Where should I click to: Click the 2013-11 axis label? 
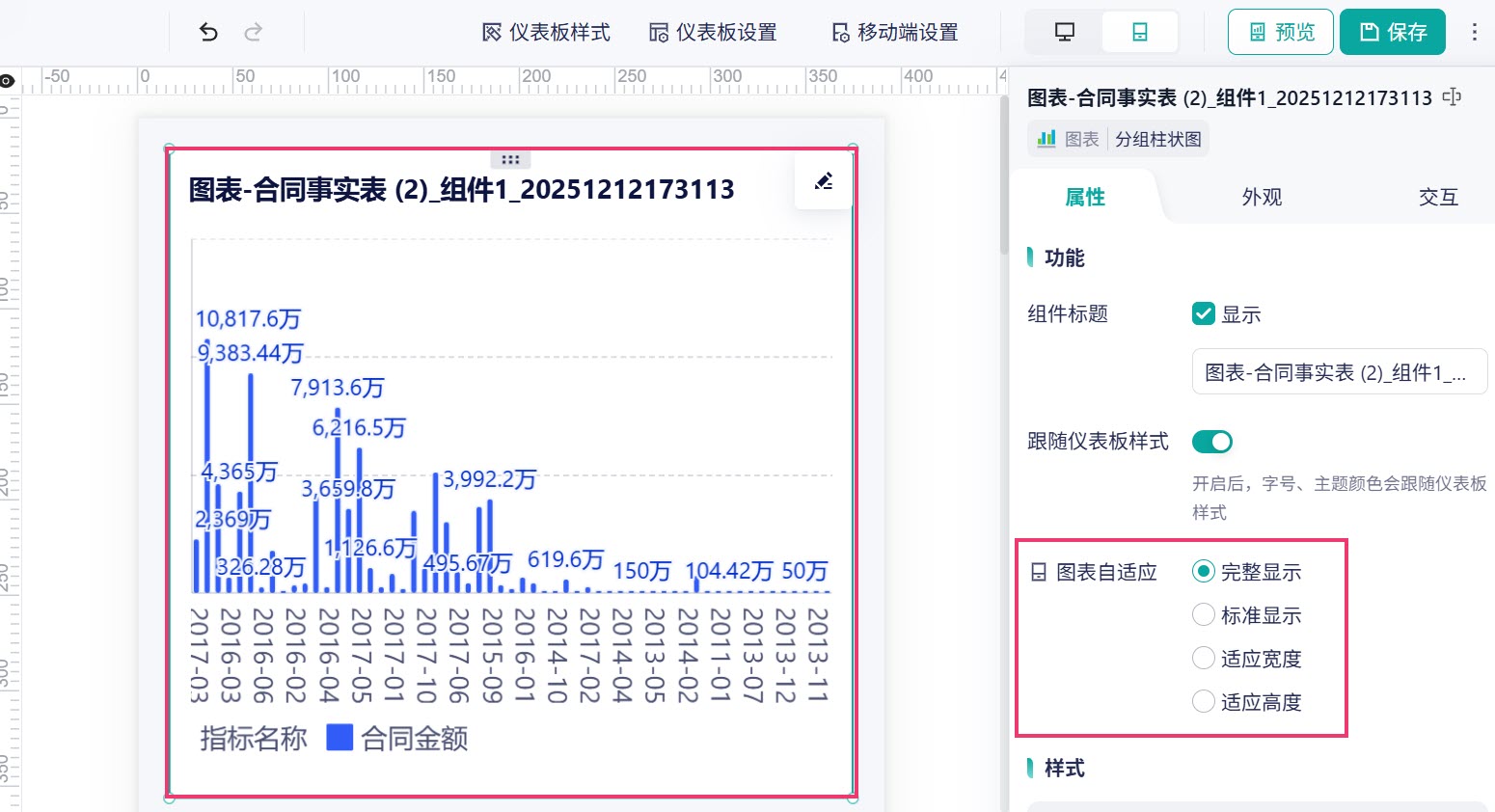coord(818,655)
